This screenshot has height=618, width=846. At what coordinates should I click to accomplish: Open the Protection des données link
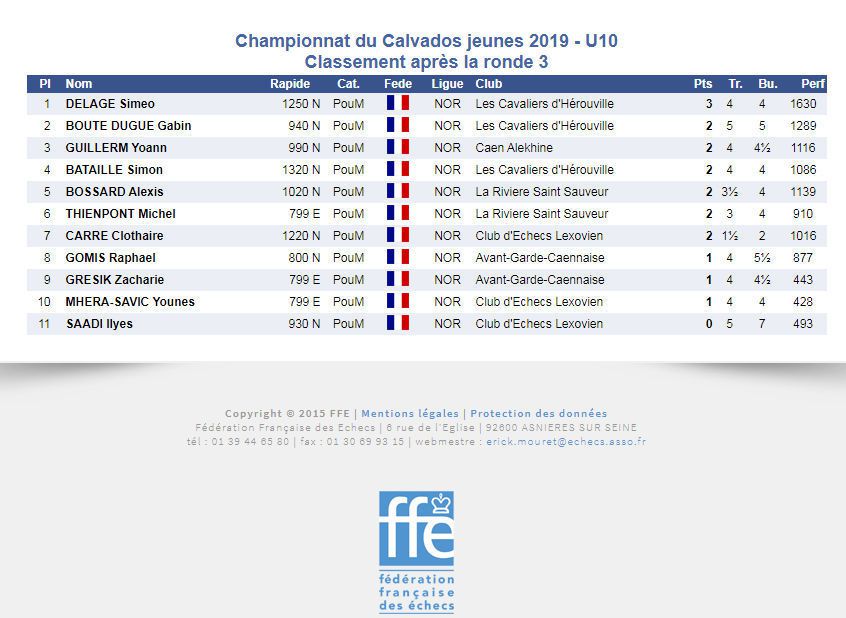pyautogui.click(x=538, y=413)
